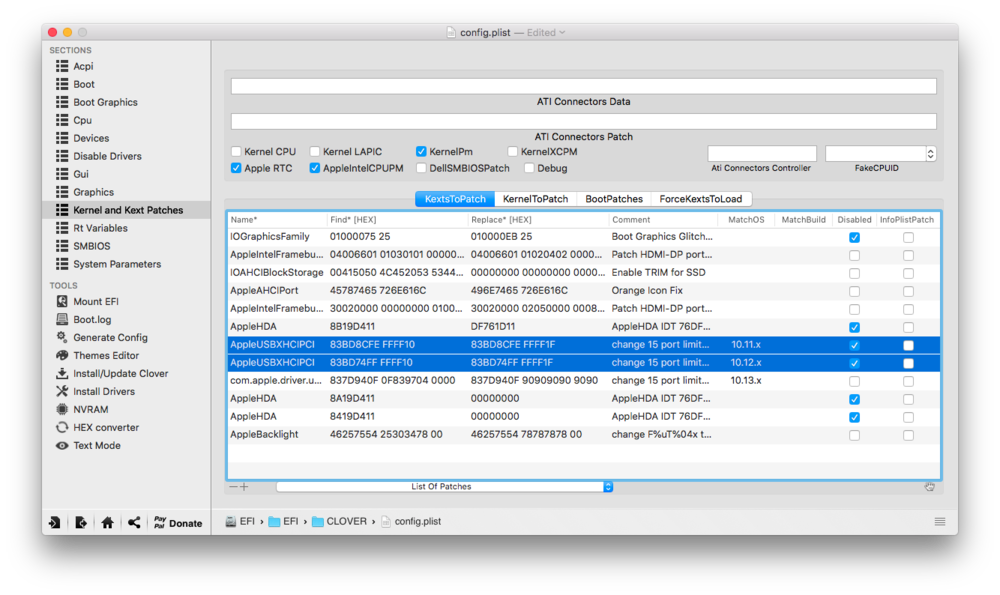Enable the Kernel LAPIC checkbox

(315, 152)
